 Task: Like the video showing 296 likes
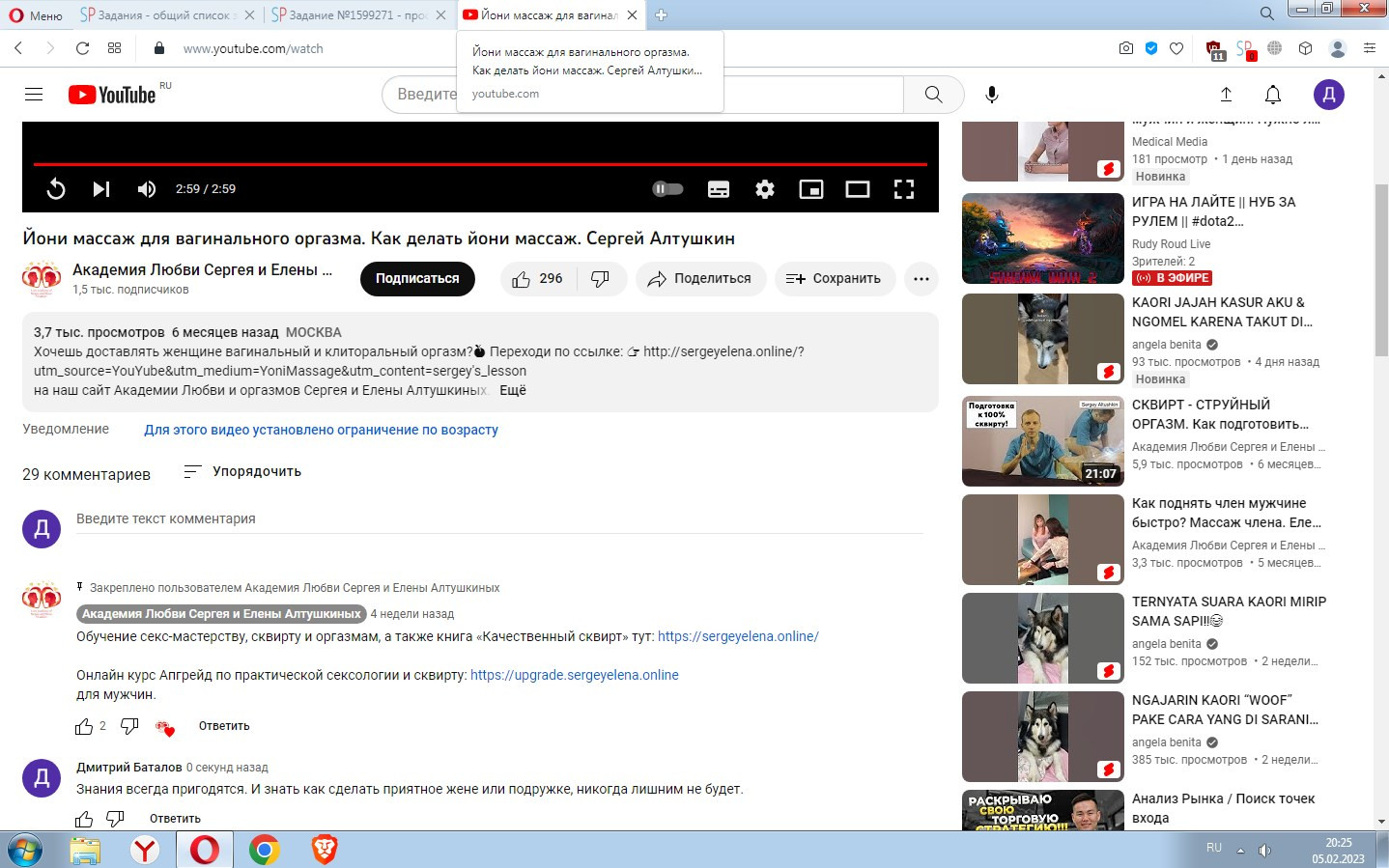pos(538,279)
